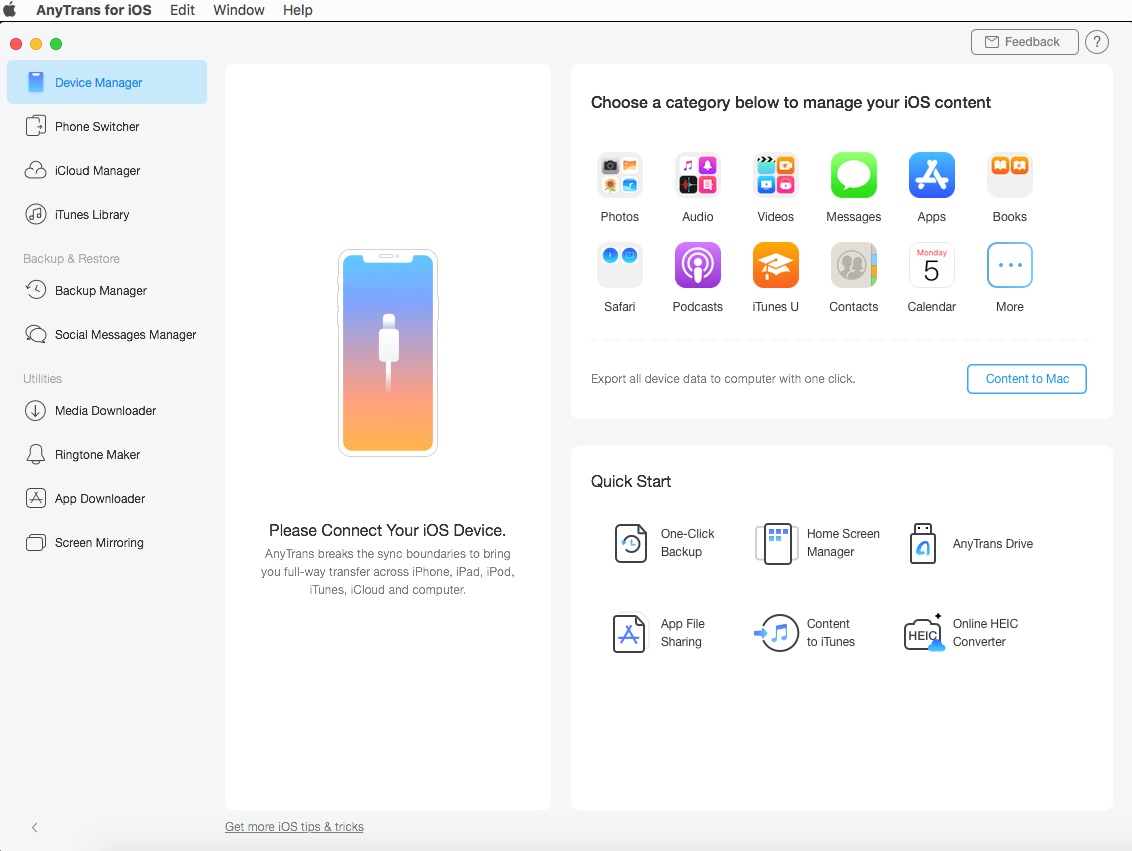Open the Edit menu
1132x851 pixels.
click(183, 10)
